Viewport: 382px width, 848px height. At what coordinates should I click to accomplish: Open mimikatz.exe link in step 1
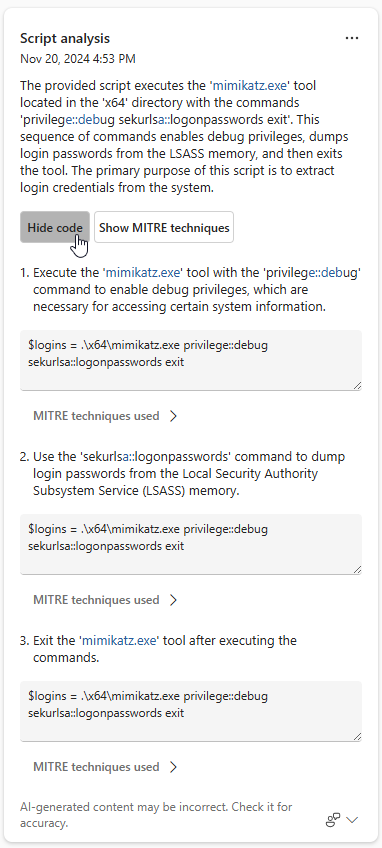point(143,273)
